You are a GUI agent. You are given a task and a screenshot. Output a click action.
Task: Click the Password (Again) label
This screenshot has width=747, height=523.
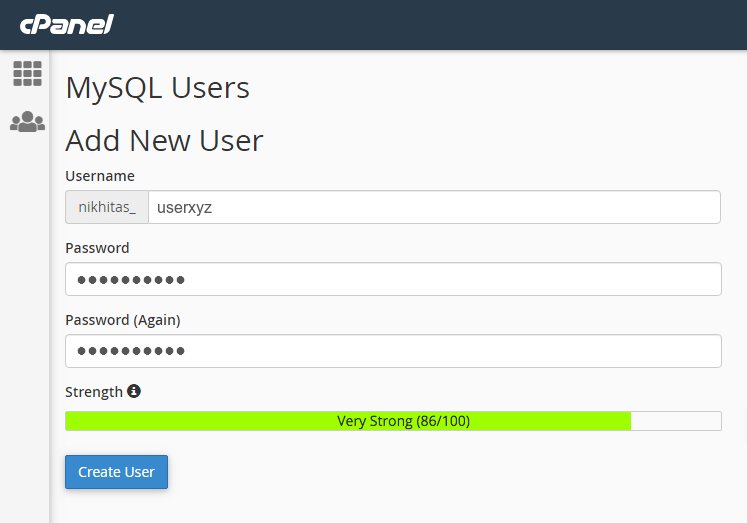pos(122,320)
